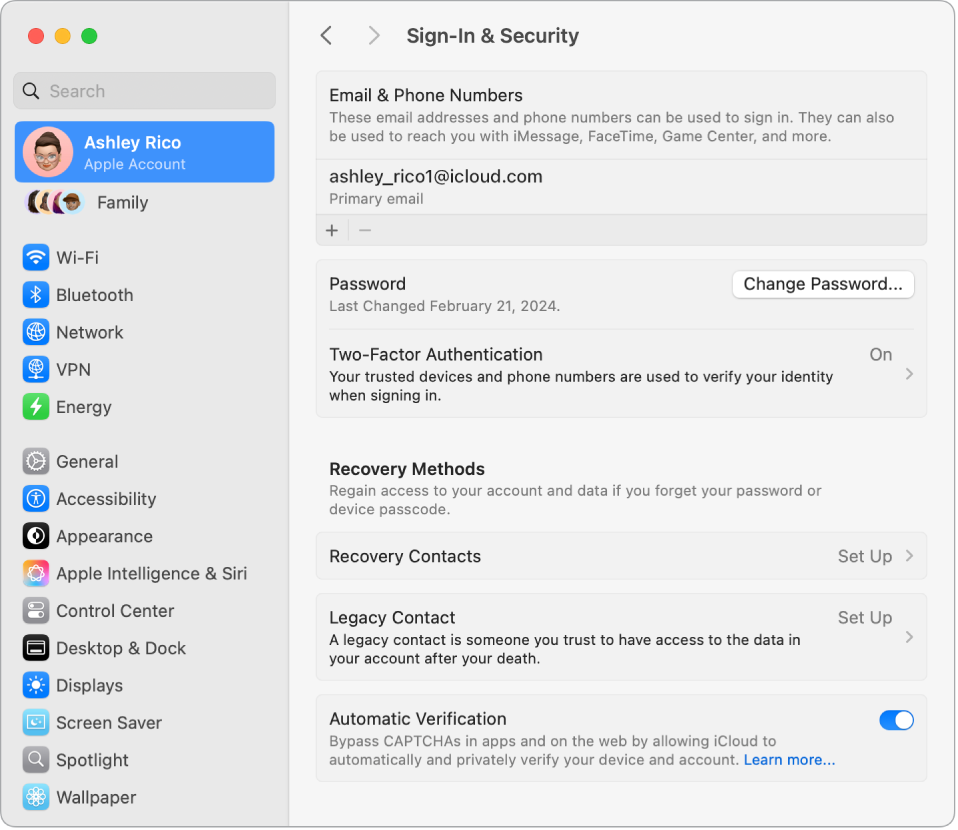Click the Change Password button
Viewport: 958px width, 830px height.
click(823, 284)
